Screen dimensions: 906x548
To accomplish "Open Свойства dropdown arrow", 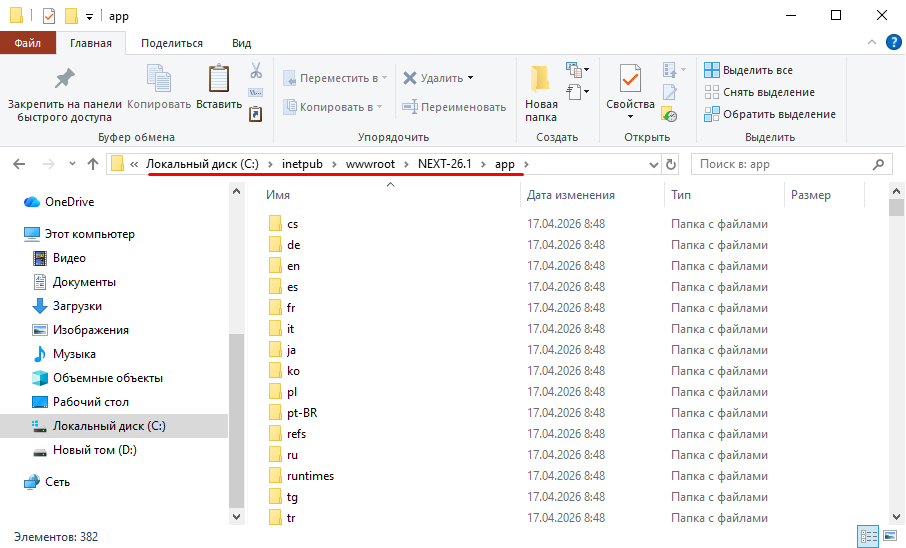I will [630, 117].
